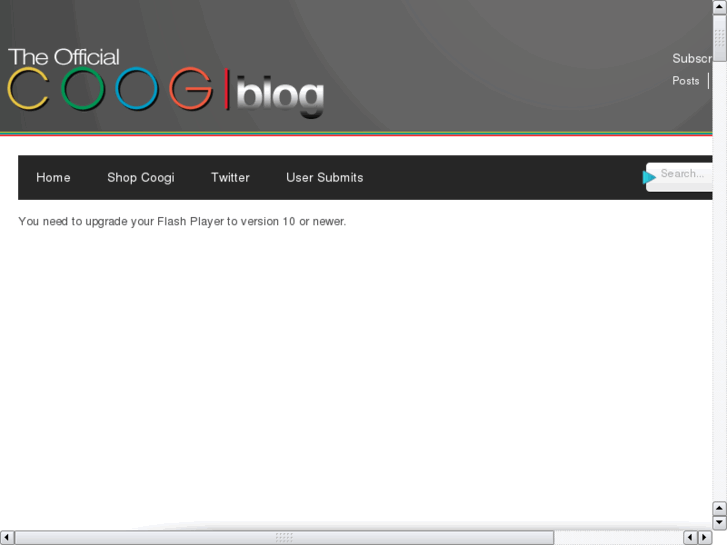Click the horizontal scrollbar thumb
This screenshot has height=545, width=727.
coord(284,538)
